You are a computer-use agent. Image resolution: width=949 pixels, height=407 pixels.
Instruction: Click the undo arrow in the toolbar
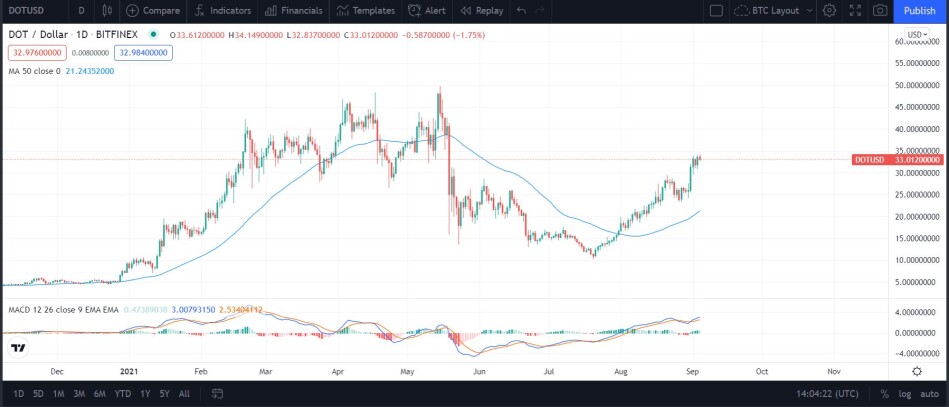tap(522, 10)
